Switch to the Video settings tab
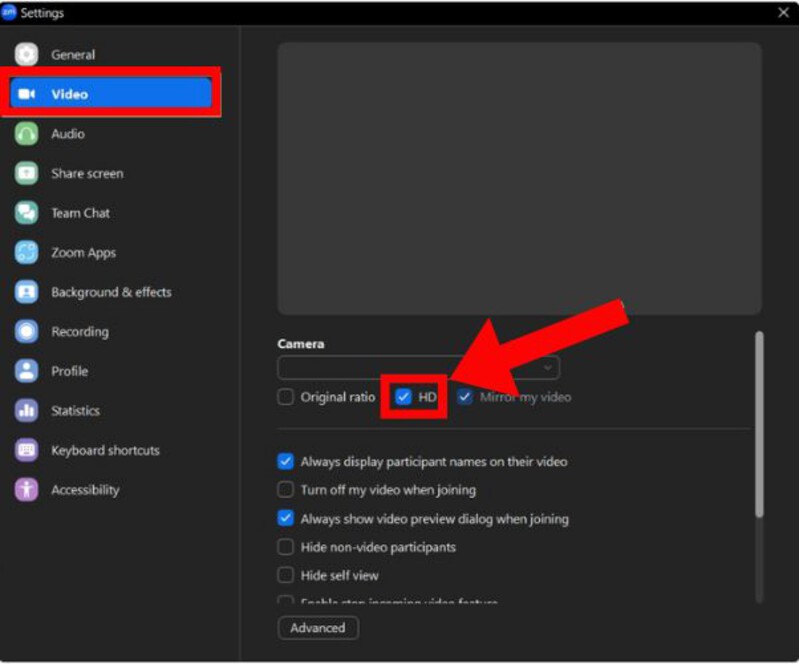 [x=110, y=94]
